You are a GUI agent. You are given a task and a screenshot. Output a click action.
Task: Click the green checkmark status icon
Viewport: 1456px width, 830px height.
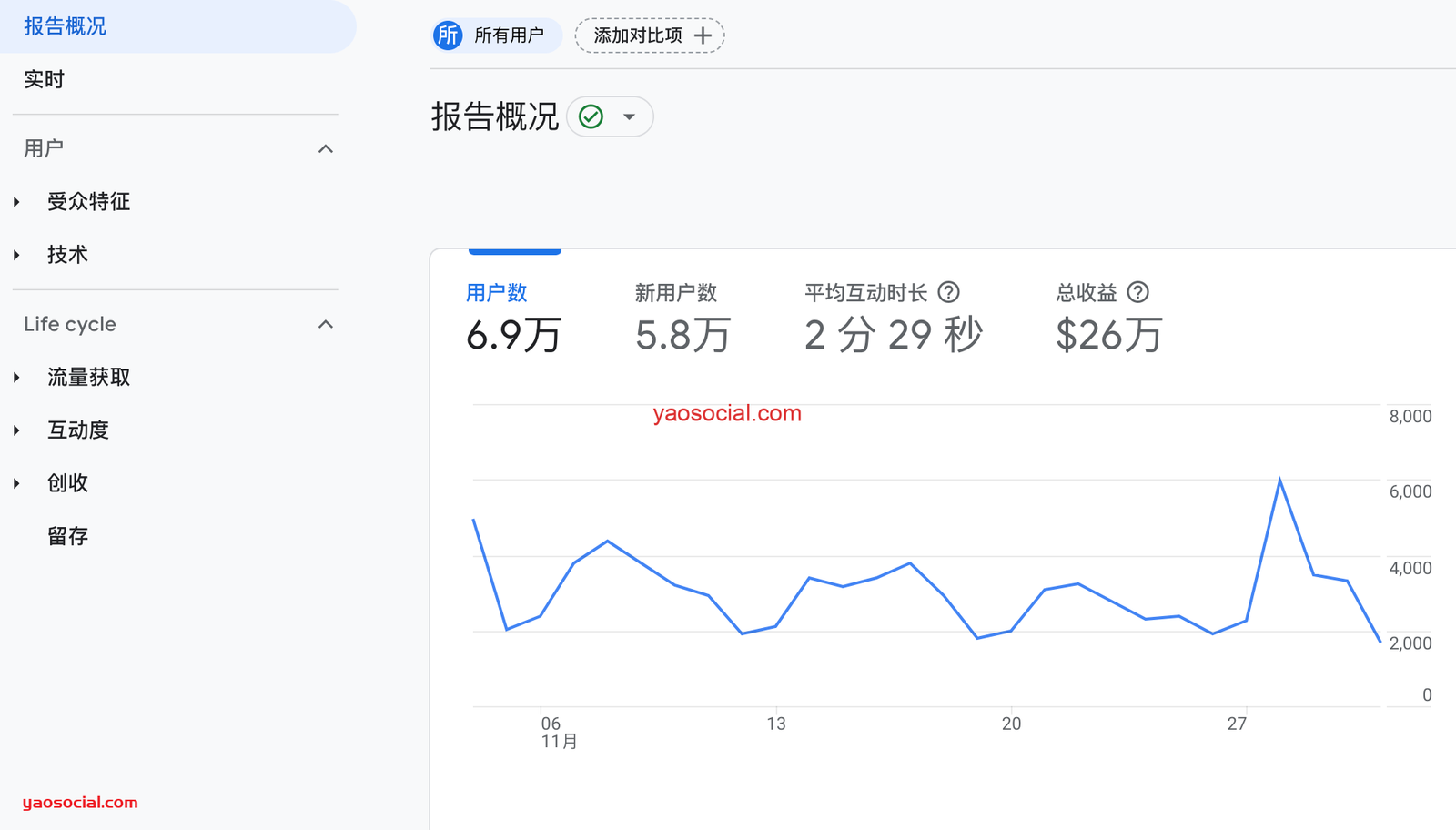coord(591,116)
